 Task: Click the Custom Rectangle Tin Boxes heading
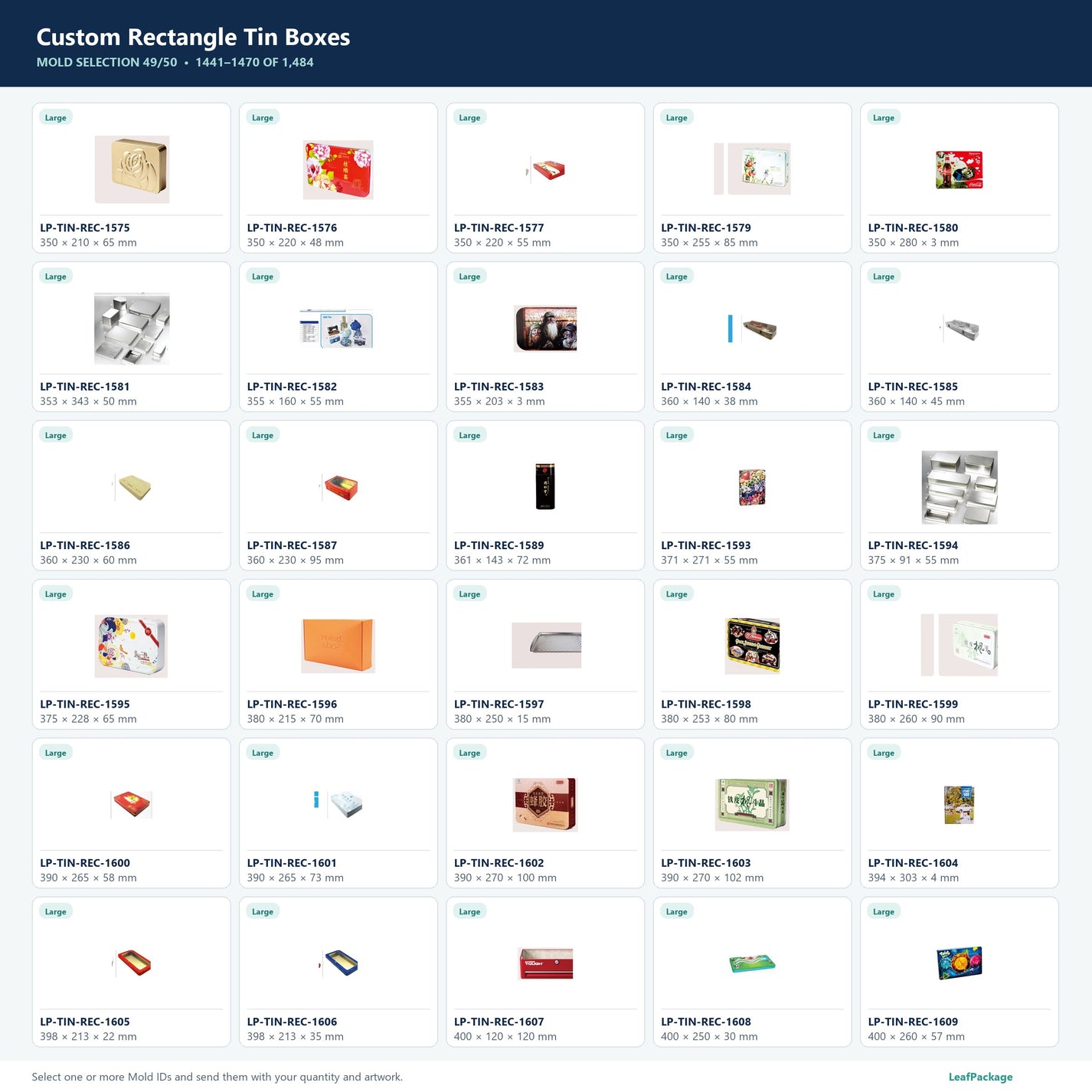(193, 37)
